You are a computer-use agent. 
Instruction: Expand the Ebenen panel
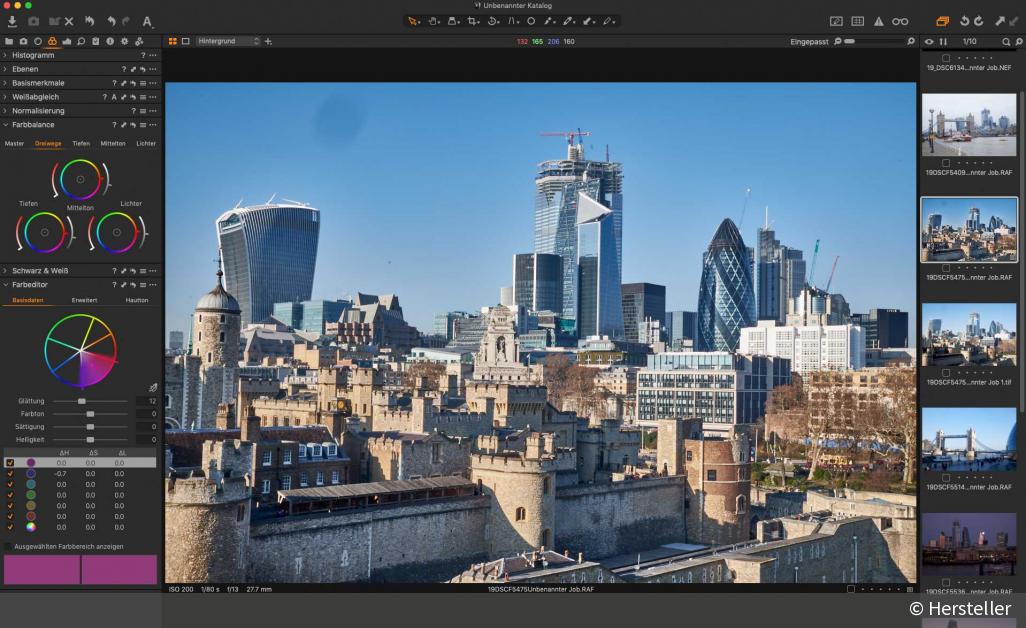click(5, 69)
